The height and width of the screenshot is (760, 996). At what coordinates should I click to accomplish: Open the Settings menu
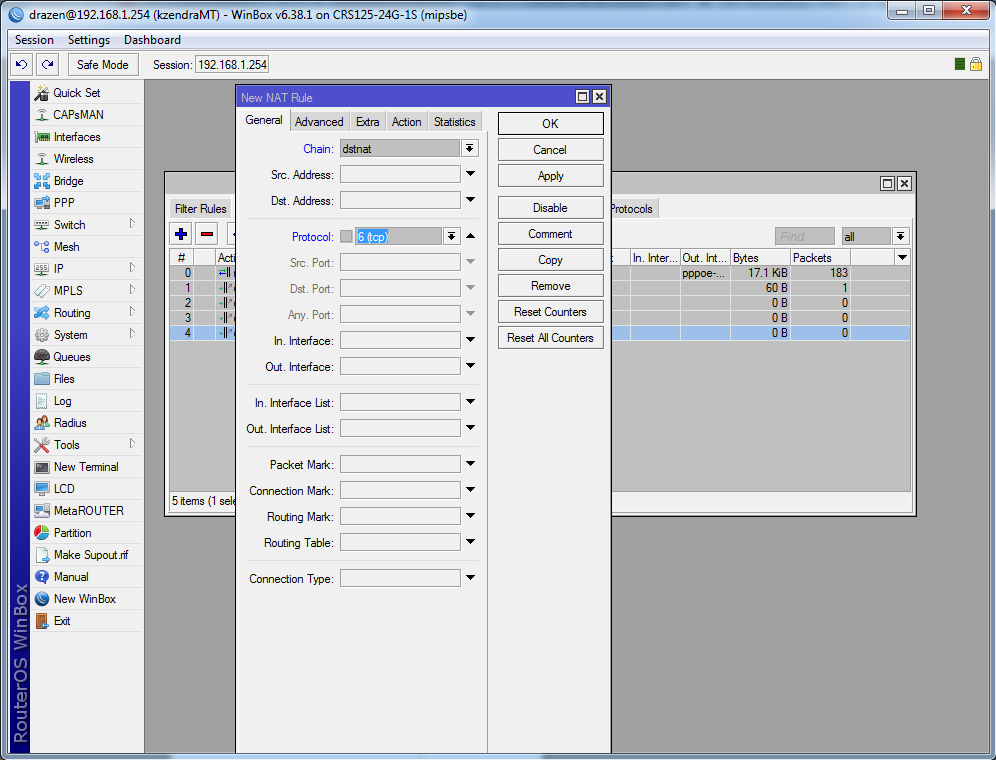88,40
